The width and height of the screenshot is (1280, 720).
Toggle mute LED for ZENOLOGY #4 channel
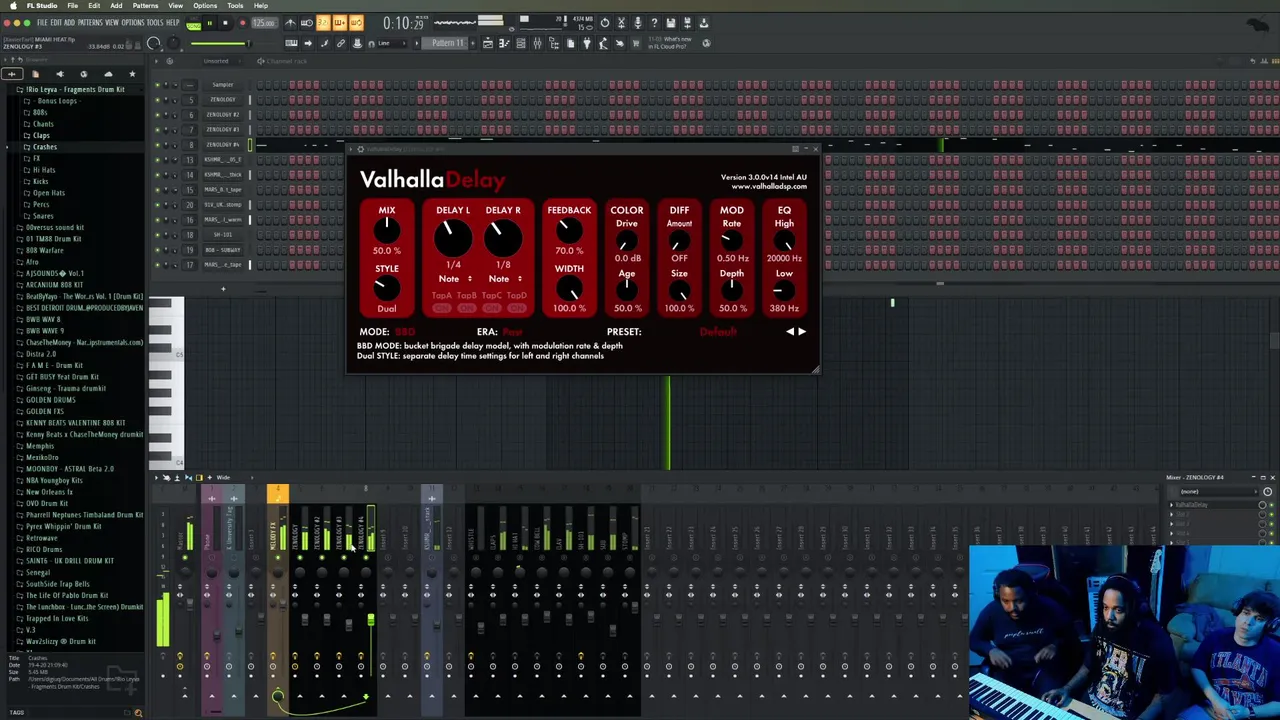coord(157,145)
